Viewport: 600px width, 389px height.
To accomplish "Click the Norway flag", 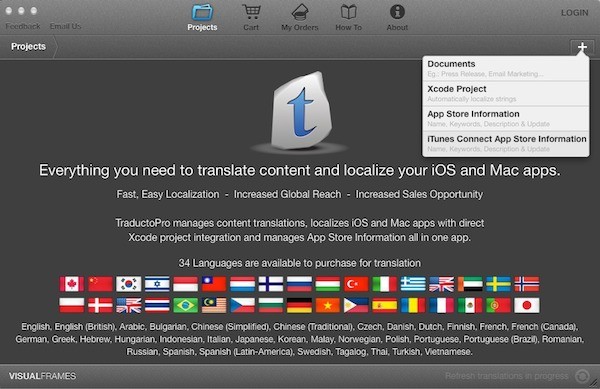I will pos(527,284).
